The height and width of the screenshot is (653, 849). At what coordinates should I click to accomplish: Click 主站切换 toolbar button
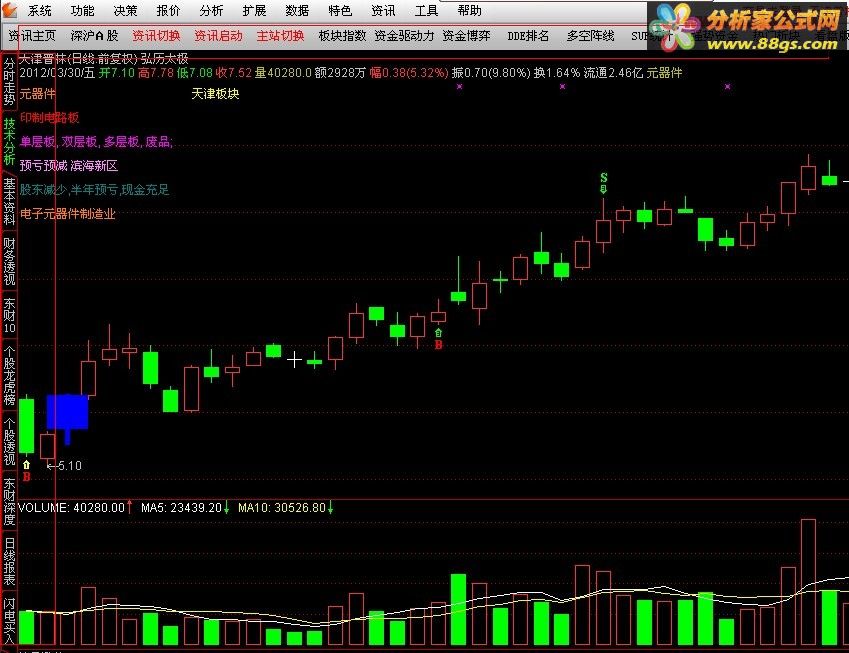[x=280, y=36]
